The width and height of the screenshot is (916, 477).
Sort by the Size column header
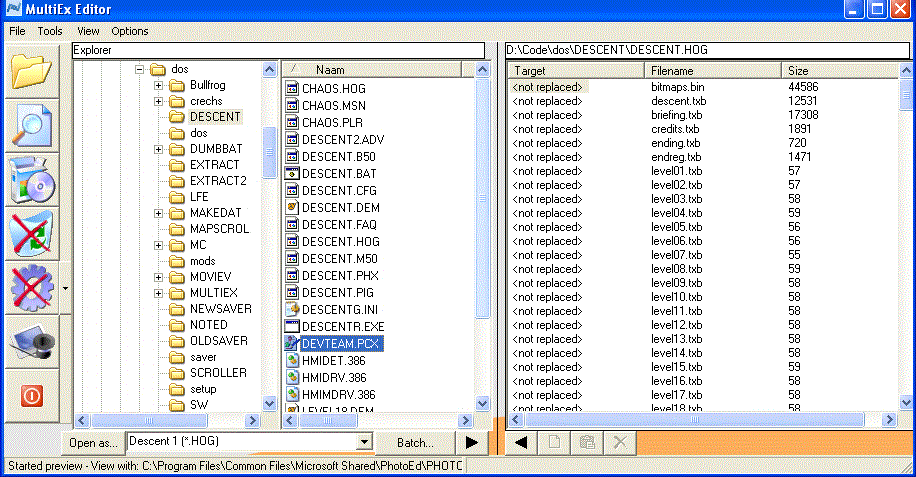[x=840, y=71]
